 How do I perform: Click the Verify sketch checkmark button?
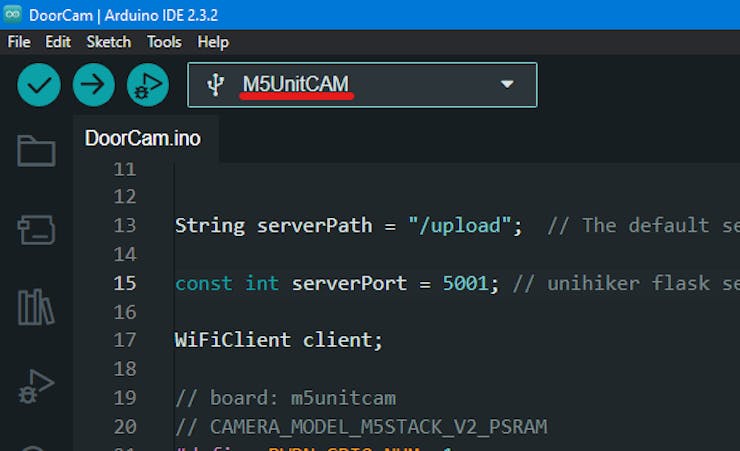coord(39,85)
